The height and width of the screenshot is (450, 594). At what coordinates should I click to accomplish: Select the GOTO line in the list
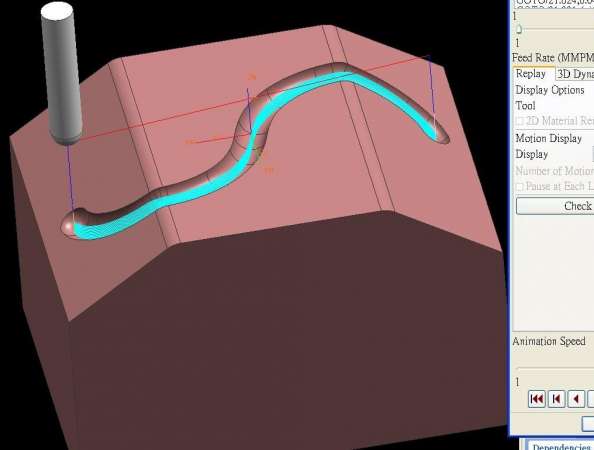tap(554, 3)
